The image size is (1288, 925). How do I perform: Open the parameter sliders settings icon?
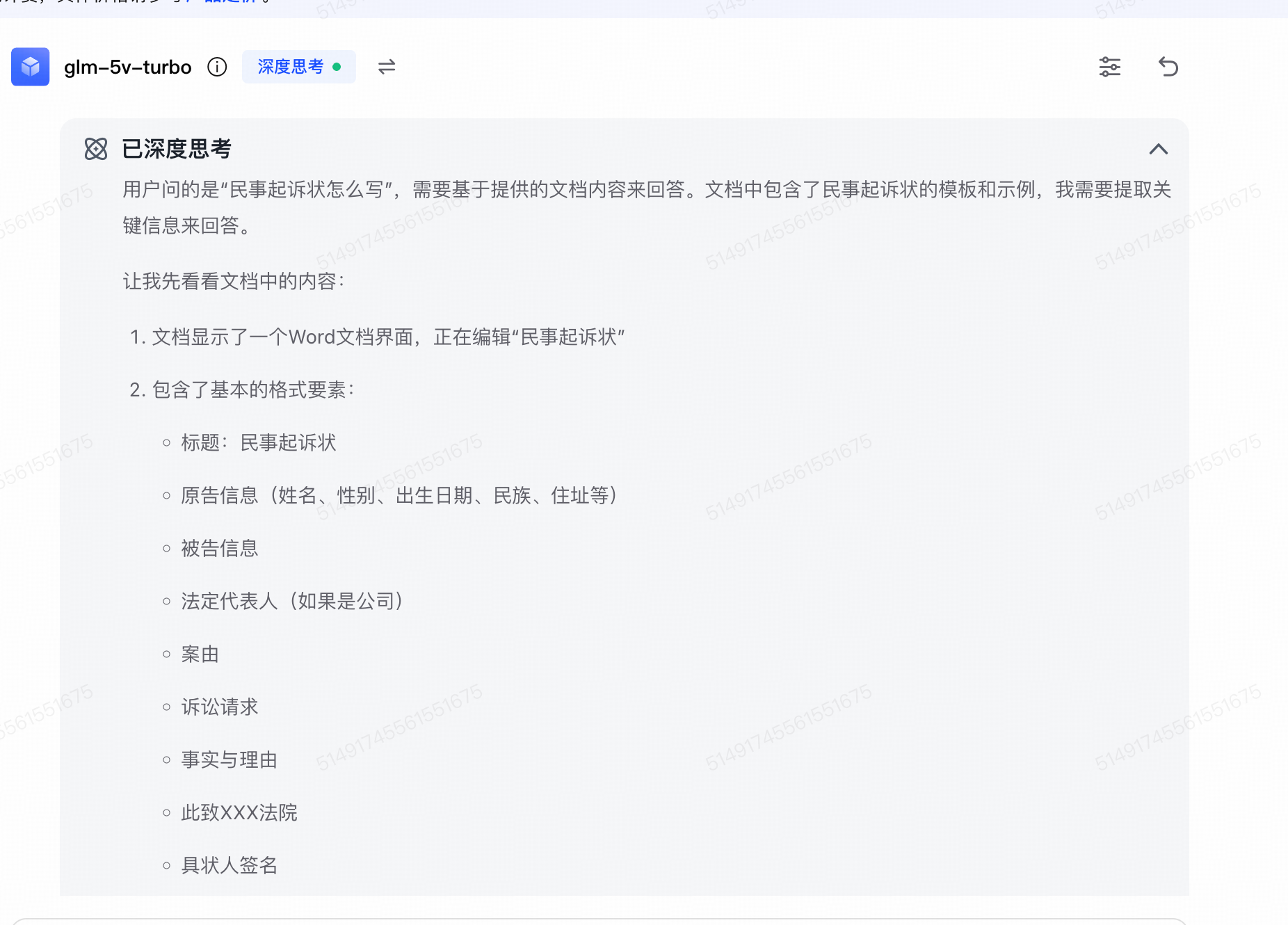1109,67
